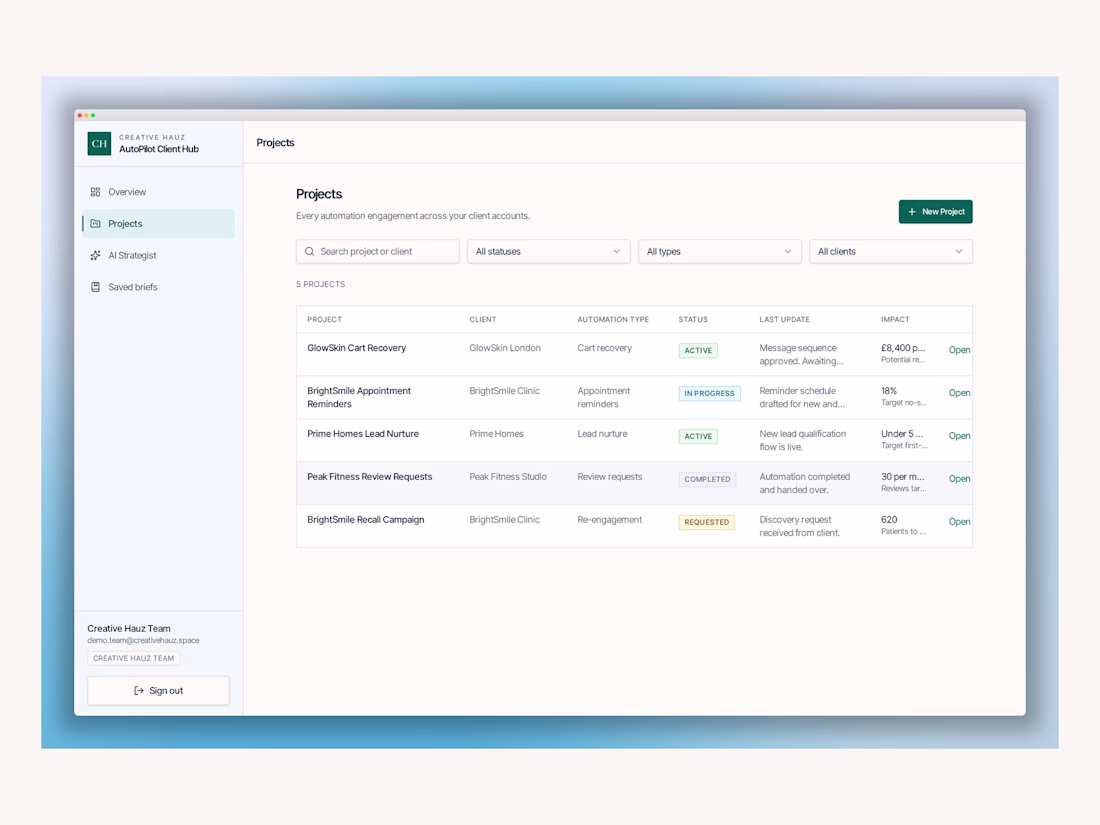Click the Peak Fitness Studio client cell
This screenshot has width=1100, height=825.
coord(508,477)
